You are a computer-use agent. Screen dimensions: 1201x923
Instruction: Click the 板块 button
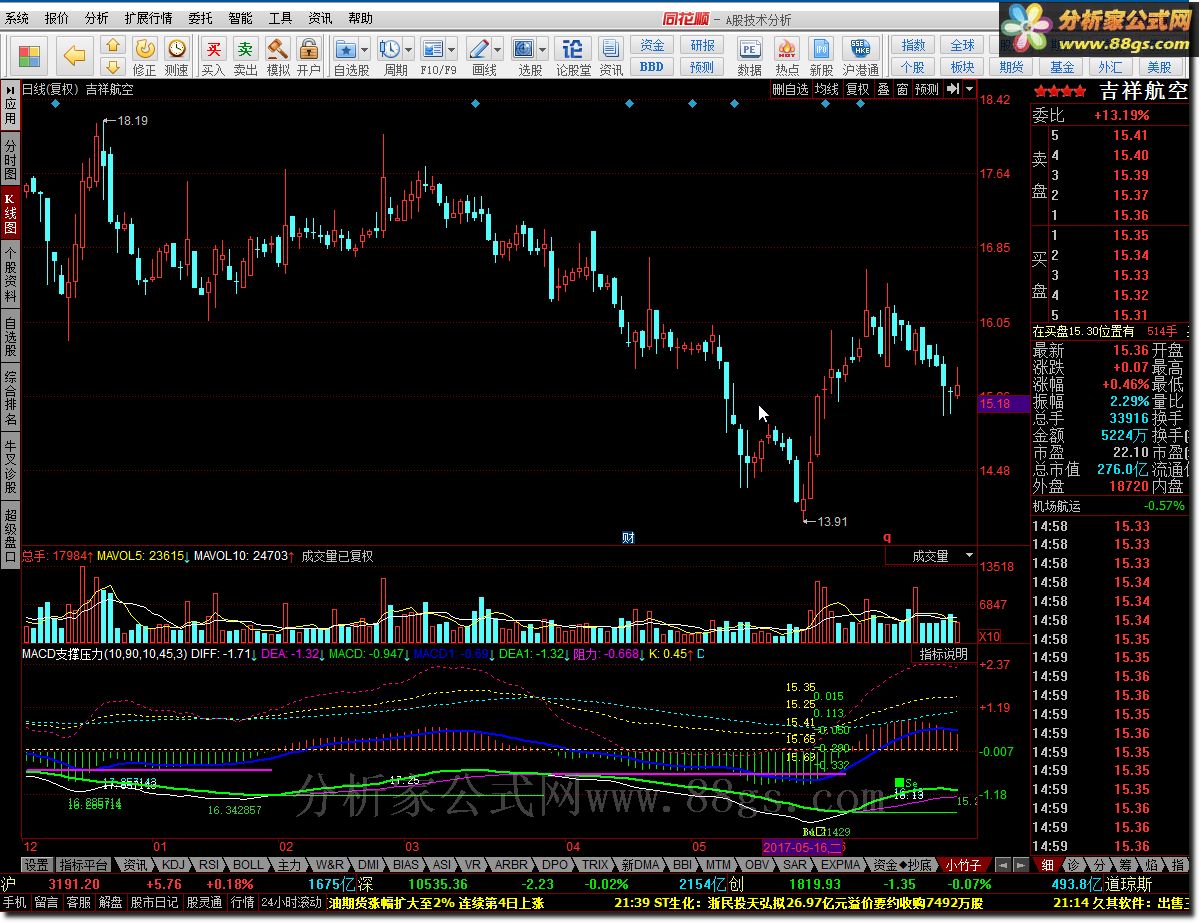click(962, 67)
